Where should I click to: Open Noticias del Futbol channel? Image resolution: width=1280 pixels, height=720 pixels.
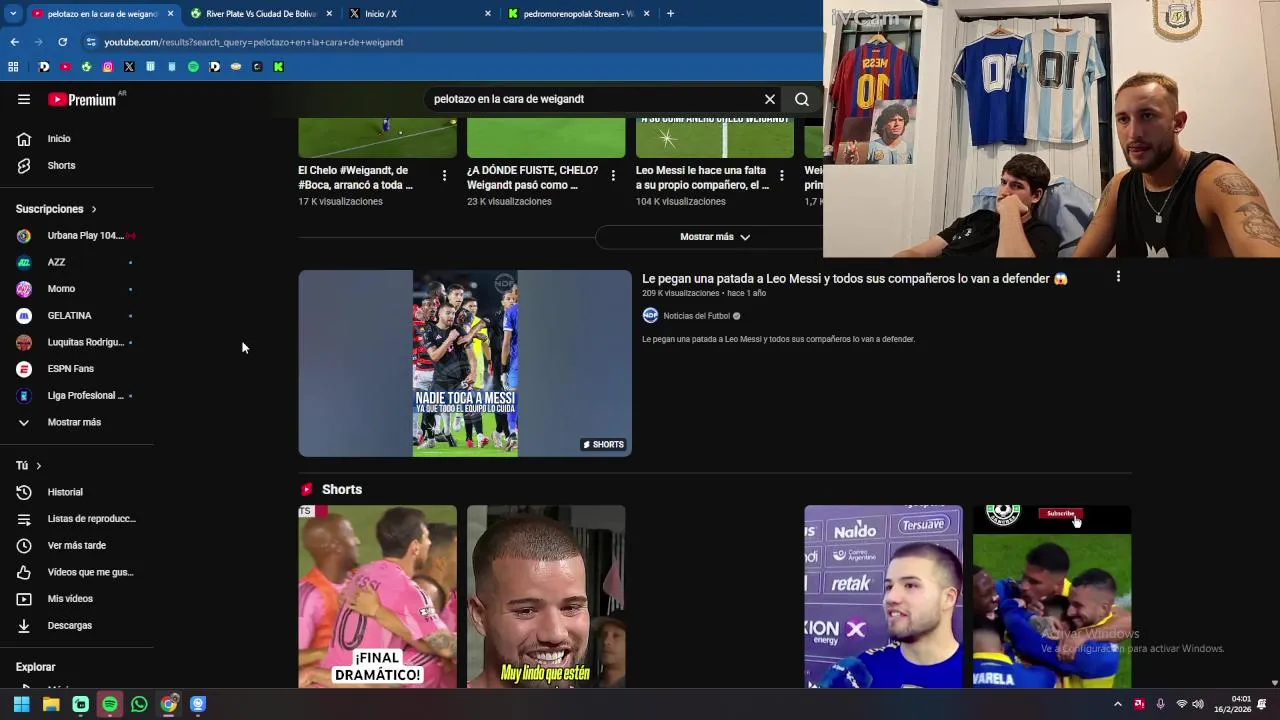[696, 316]
